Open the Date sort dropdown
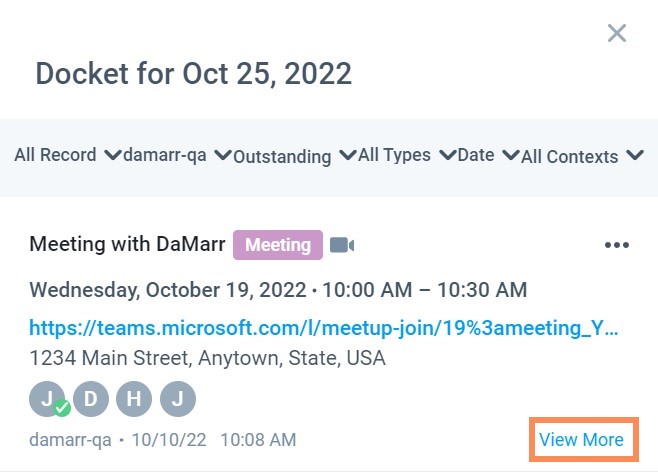 (x=488, y=155)
